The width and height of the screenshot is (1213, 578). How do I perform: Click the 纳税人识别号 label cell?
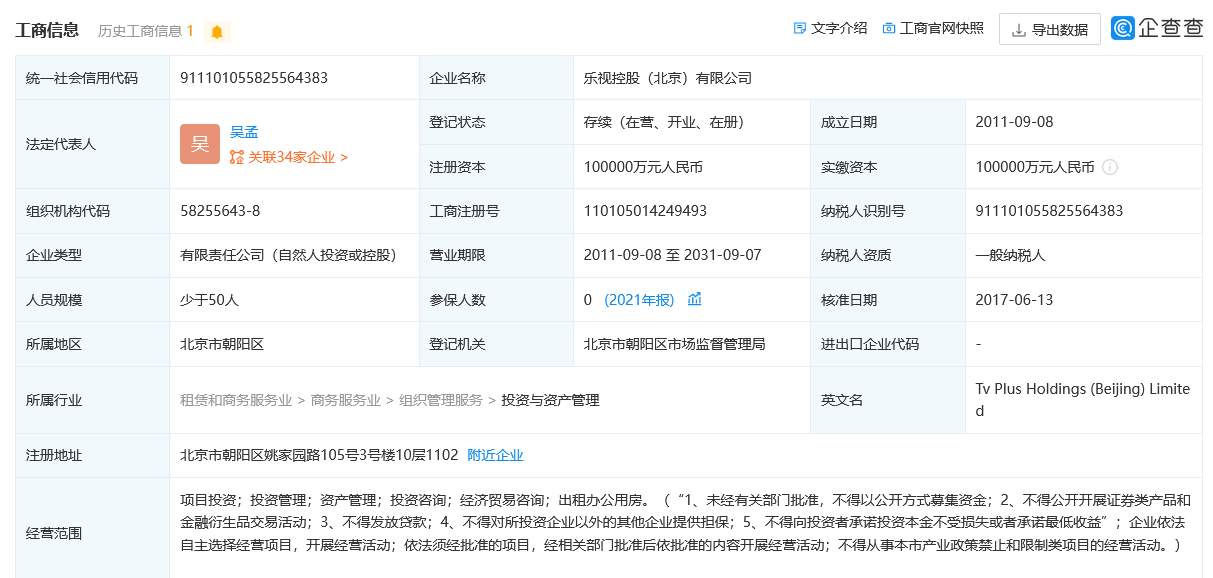(x=888, y=211)
